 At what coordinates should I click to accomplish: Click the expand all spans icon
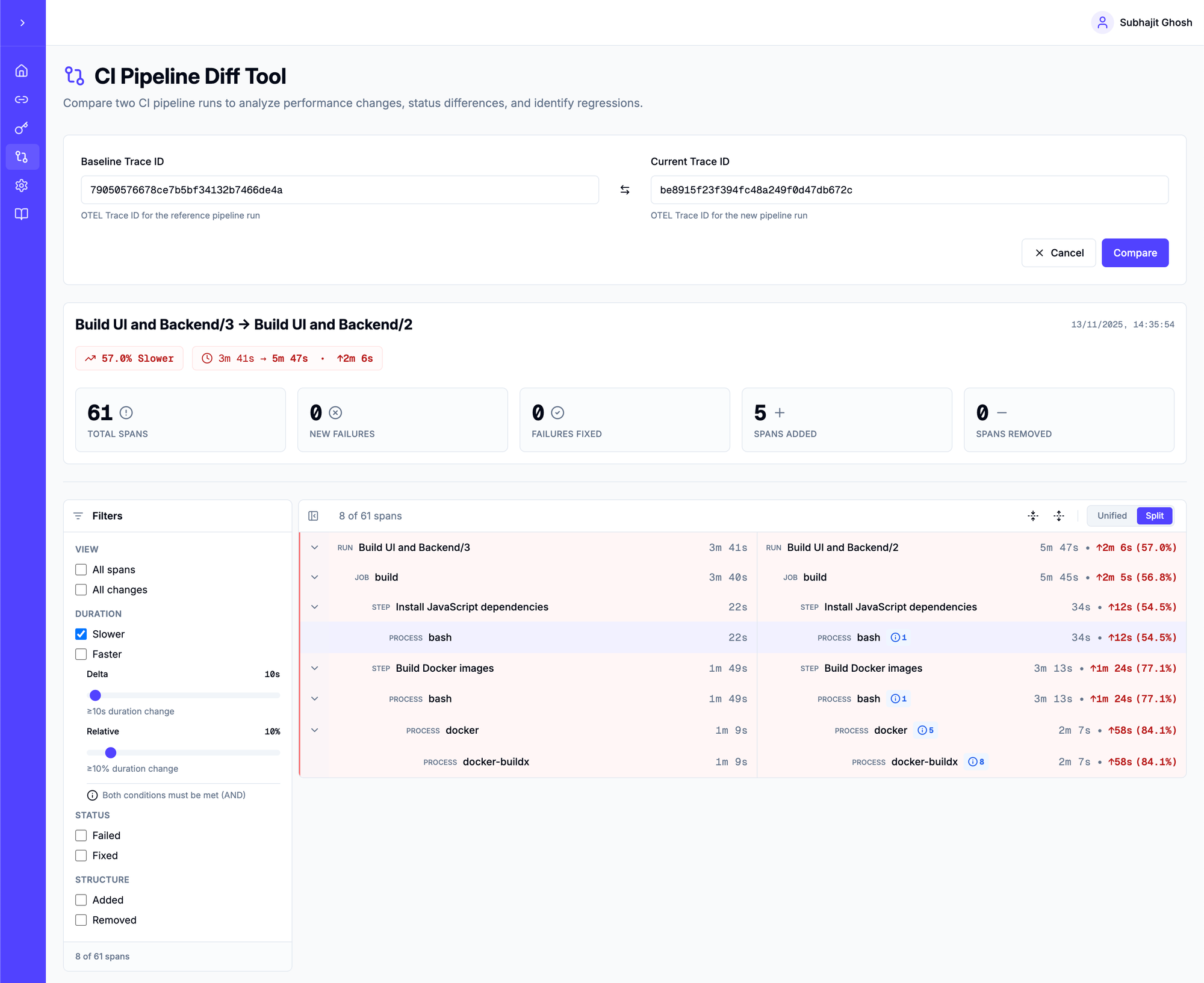pos(1059,516)
